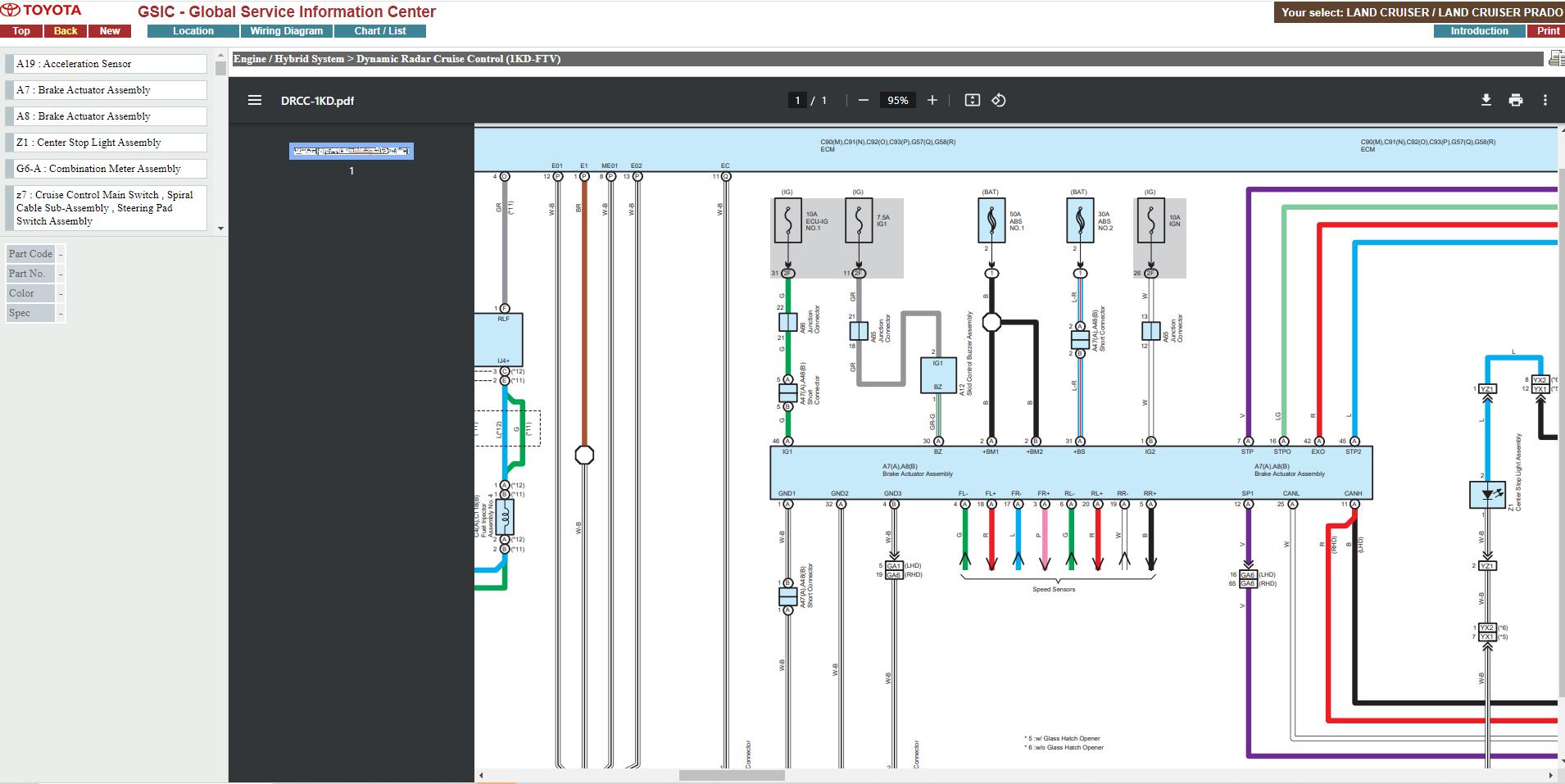The width and height of the screenshot is (1565, 784).
Task: Select A8 : Brake Actuator Assembly item
Action: click(x=107, y=116)
